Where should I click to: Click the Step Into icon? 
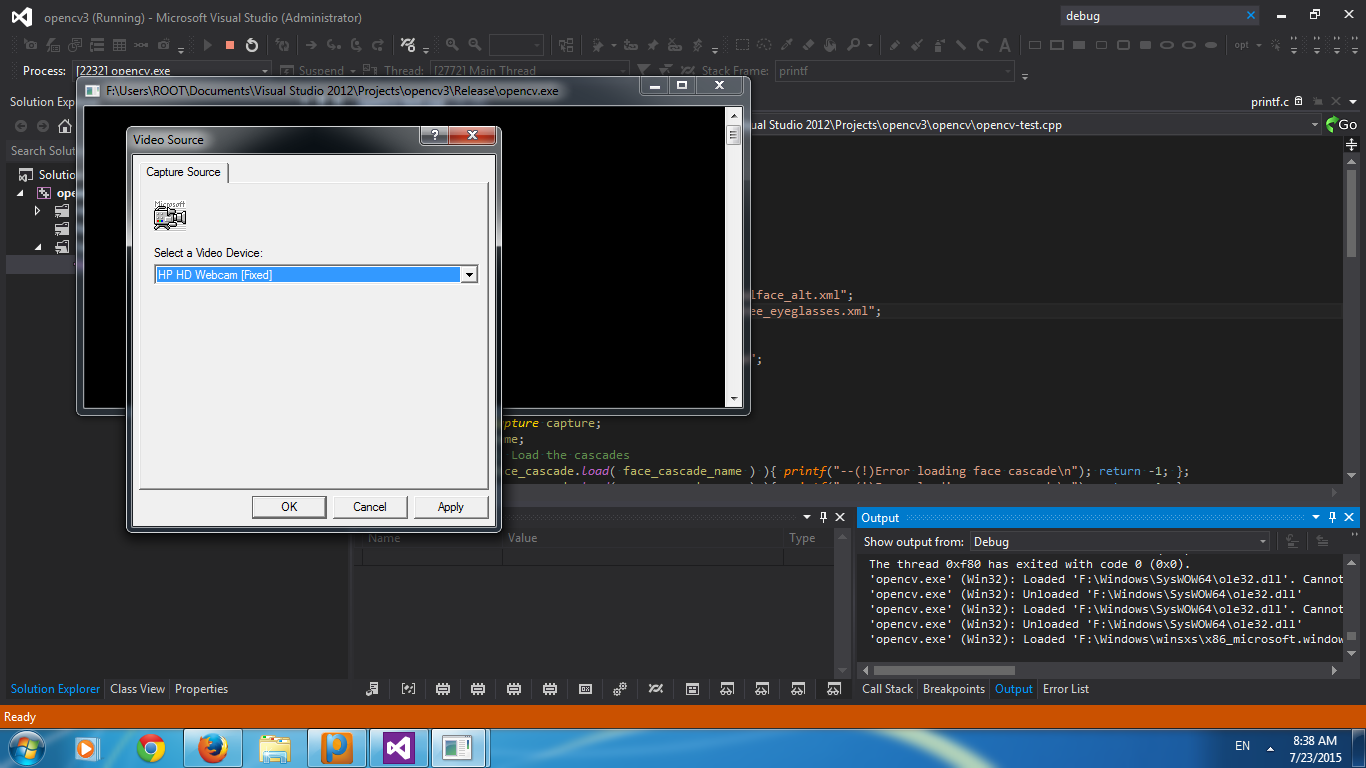[x=333, y=45]
